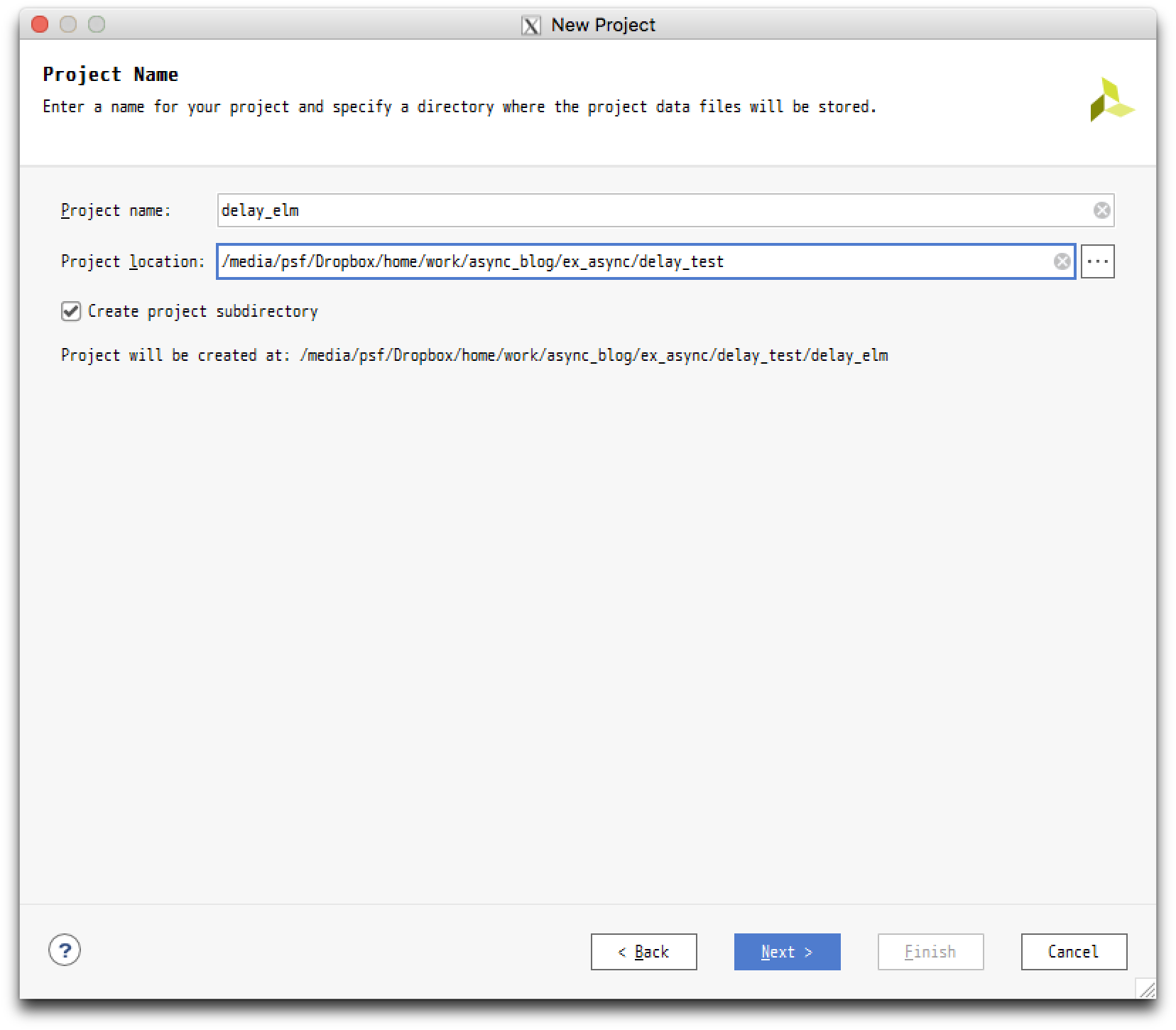
Task: Clear the Project location path
Action: [1062, 261]
